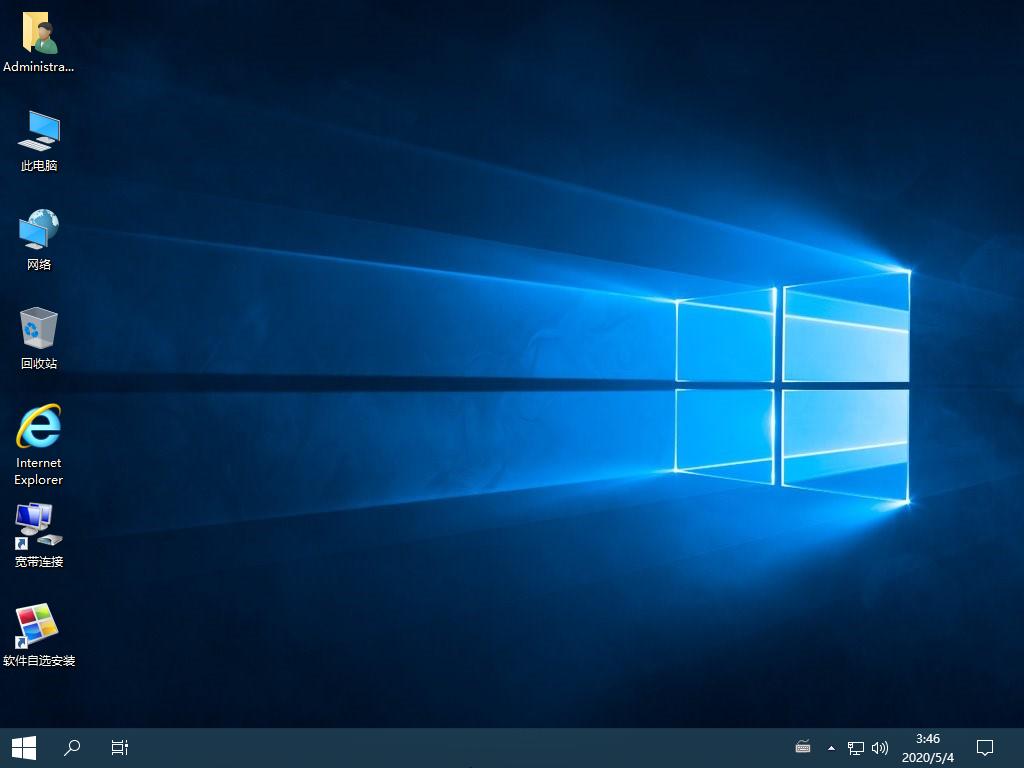Select the 软件自选安装 shortcut icon
The width and height of the screenshot is (1024, 768).
click(39, 634)
